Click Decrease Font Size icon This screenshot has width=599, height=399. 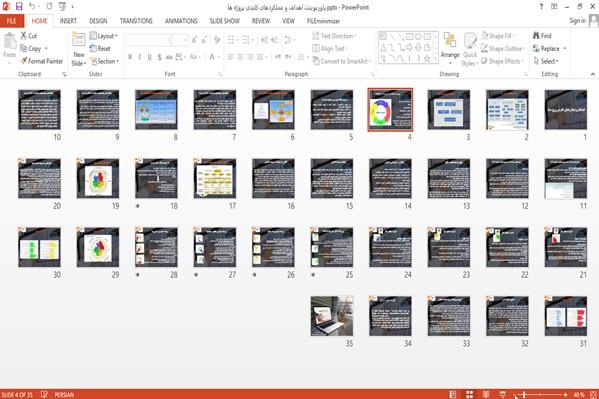point(204,40)
